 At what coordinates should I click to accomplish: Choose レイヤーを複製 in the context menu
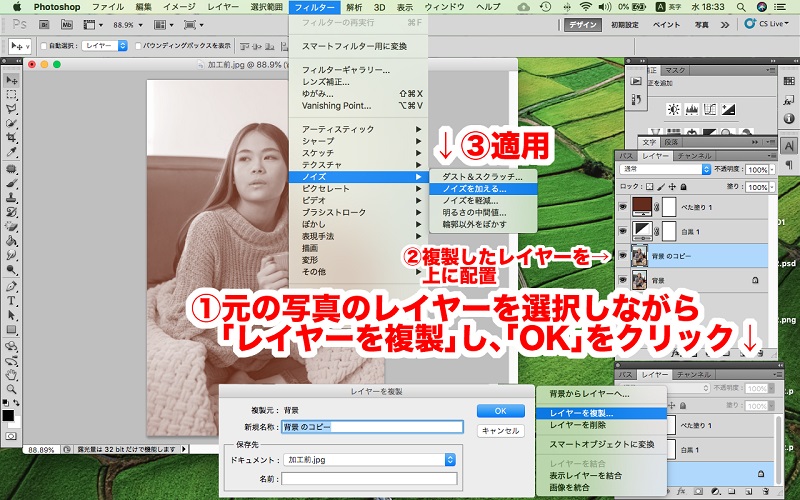(601, 413)
